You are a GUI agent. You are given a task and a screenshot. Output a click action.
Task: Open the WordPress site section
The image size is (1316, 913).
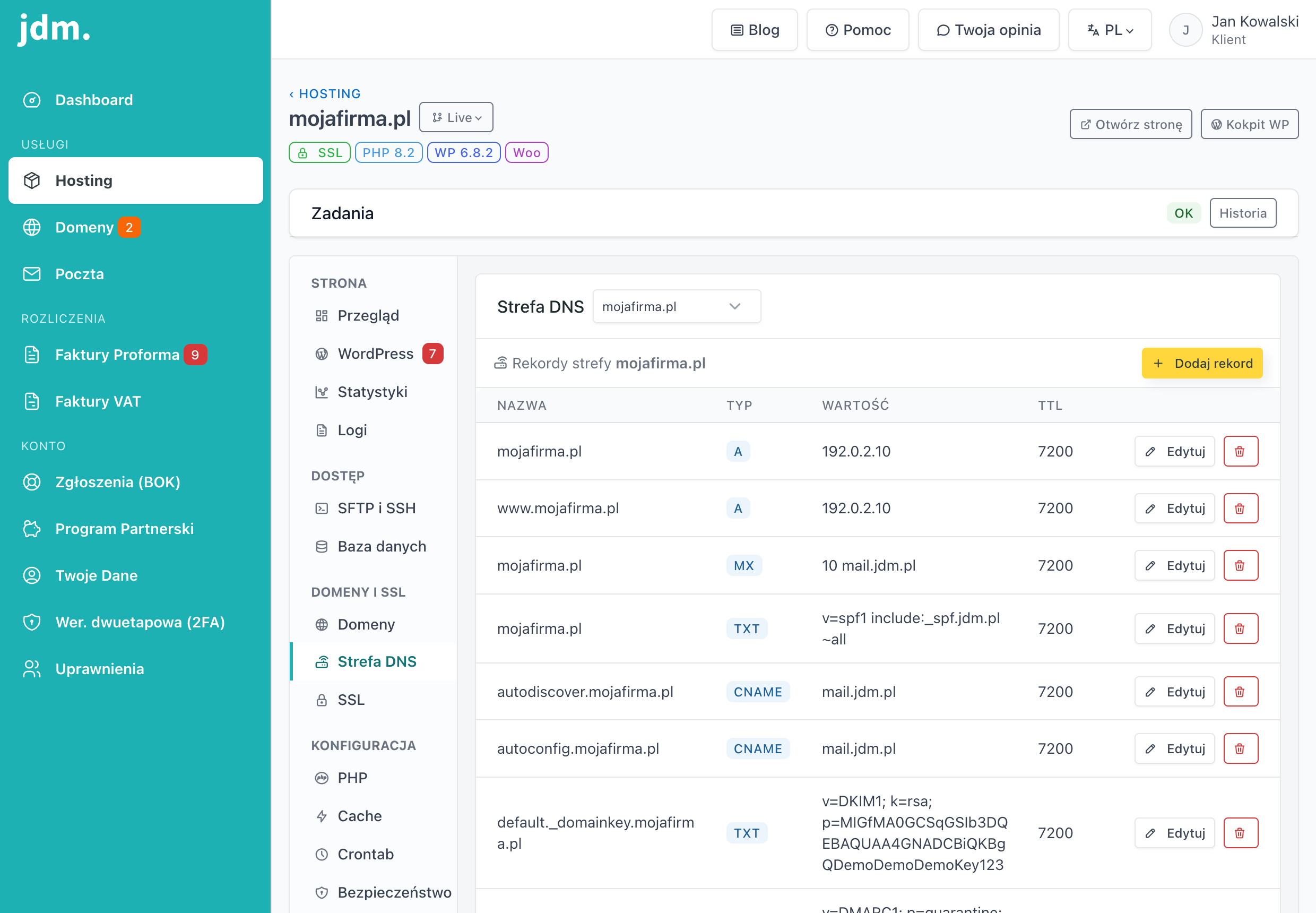point(374,354)
